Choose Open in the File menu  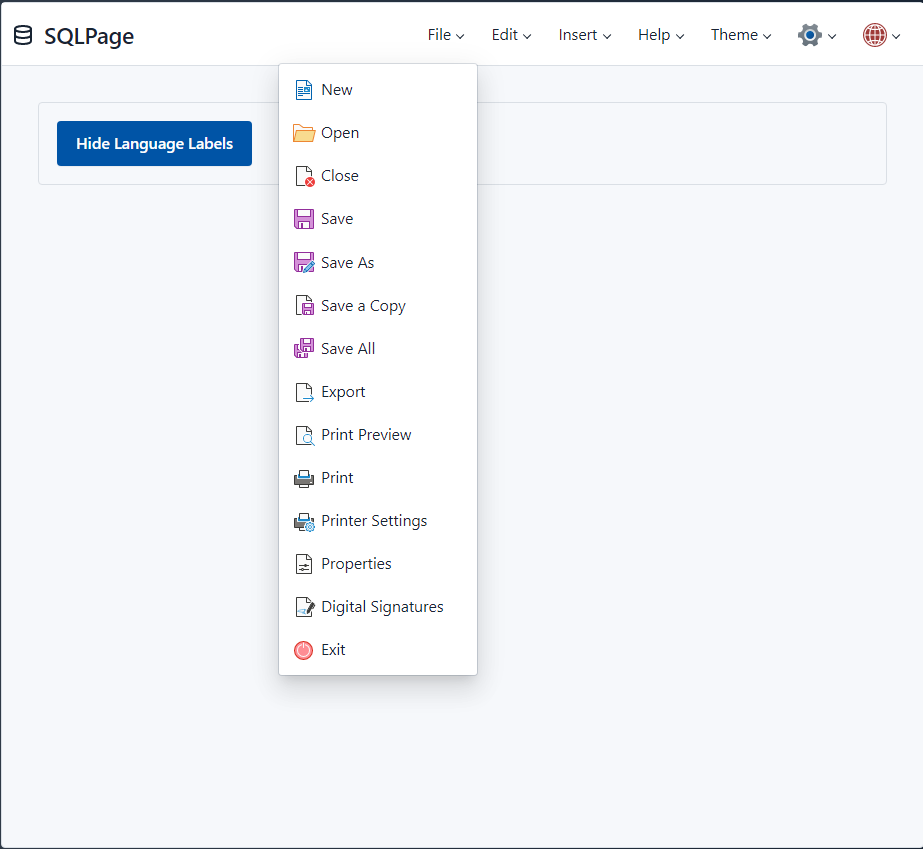(x=378, y=133)
